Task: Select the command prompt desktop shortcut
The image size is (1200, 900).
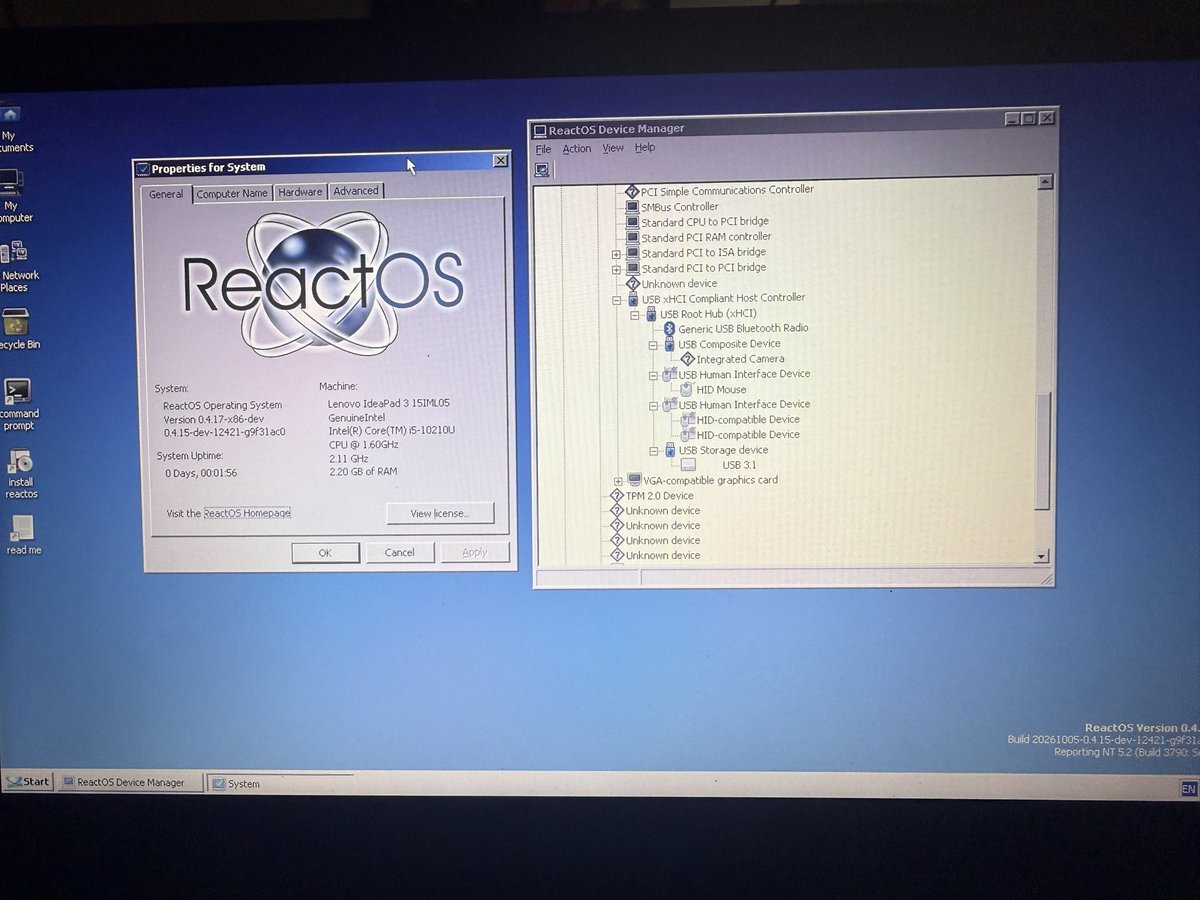Action: coord(18,404)
